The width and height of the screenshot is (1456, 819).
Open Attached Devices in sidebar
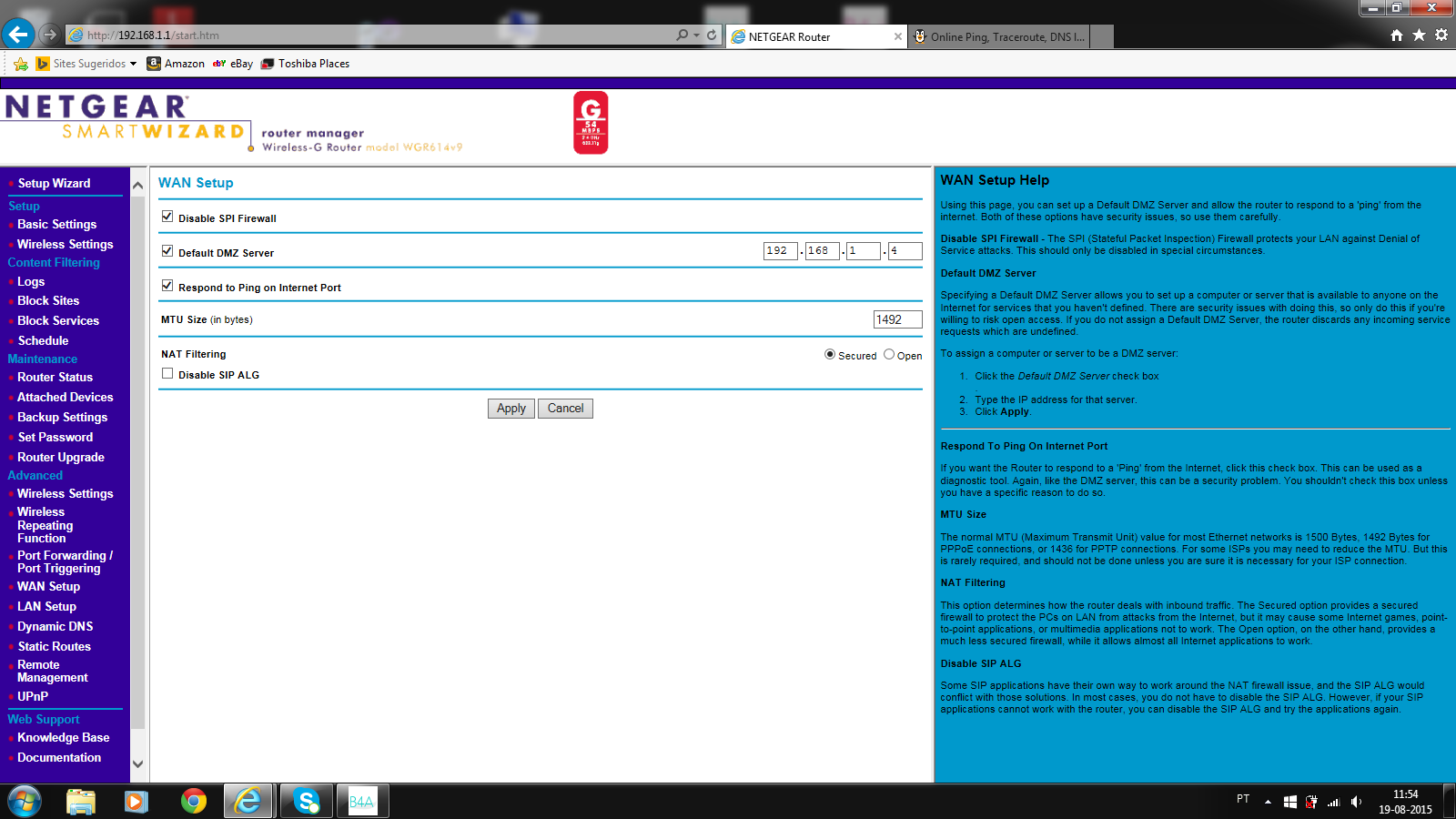coord(65,397)
